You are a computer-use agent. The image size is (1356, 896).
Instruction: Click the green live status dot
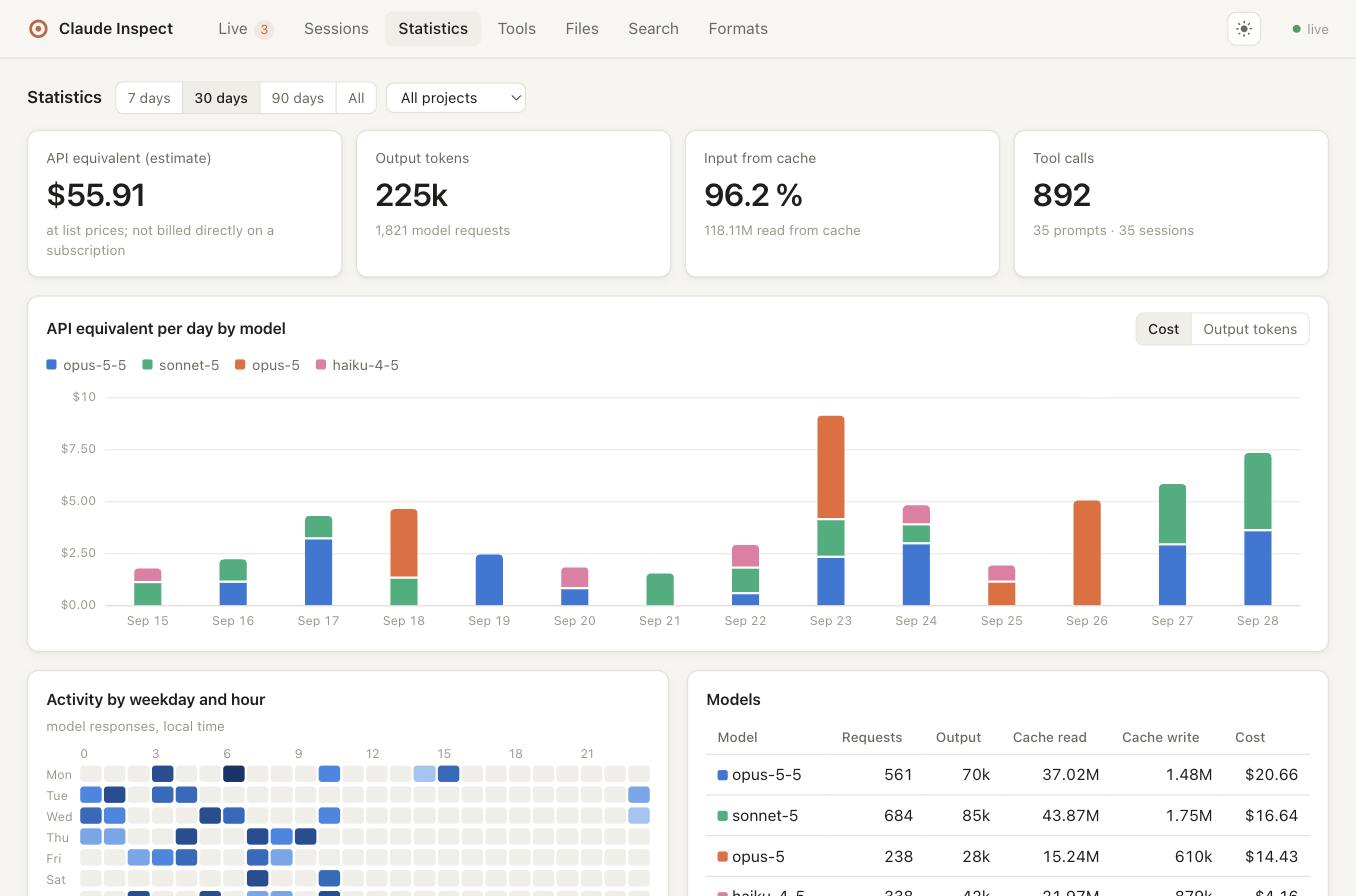pos(1297,29)
